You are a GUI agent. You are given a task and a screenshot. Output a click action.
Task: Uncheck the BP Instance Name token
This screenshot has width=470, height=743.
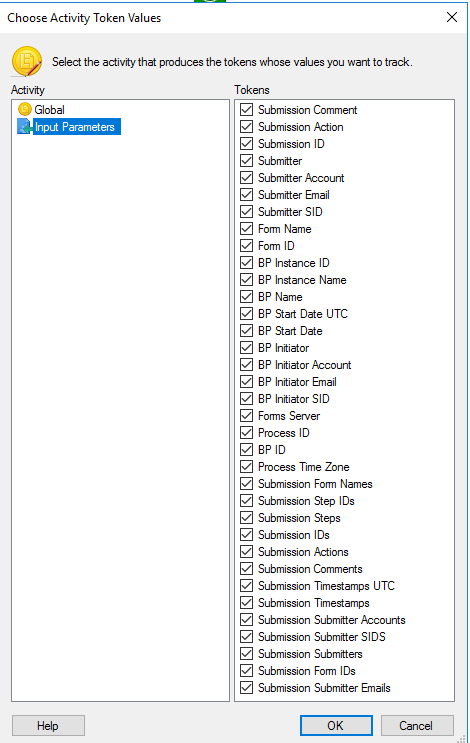[x=246, y=280]
